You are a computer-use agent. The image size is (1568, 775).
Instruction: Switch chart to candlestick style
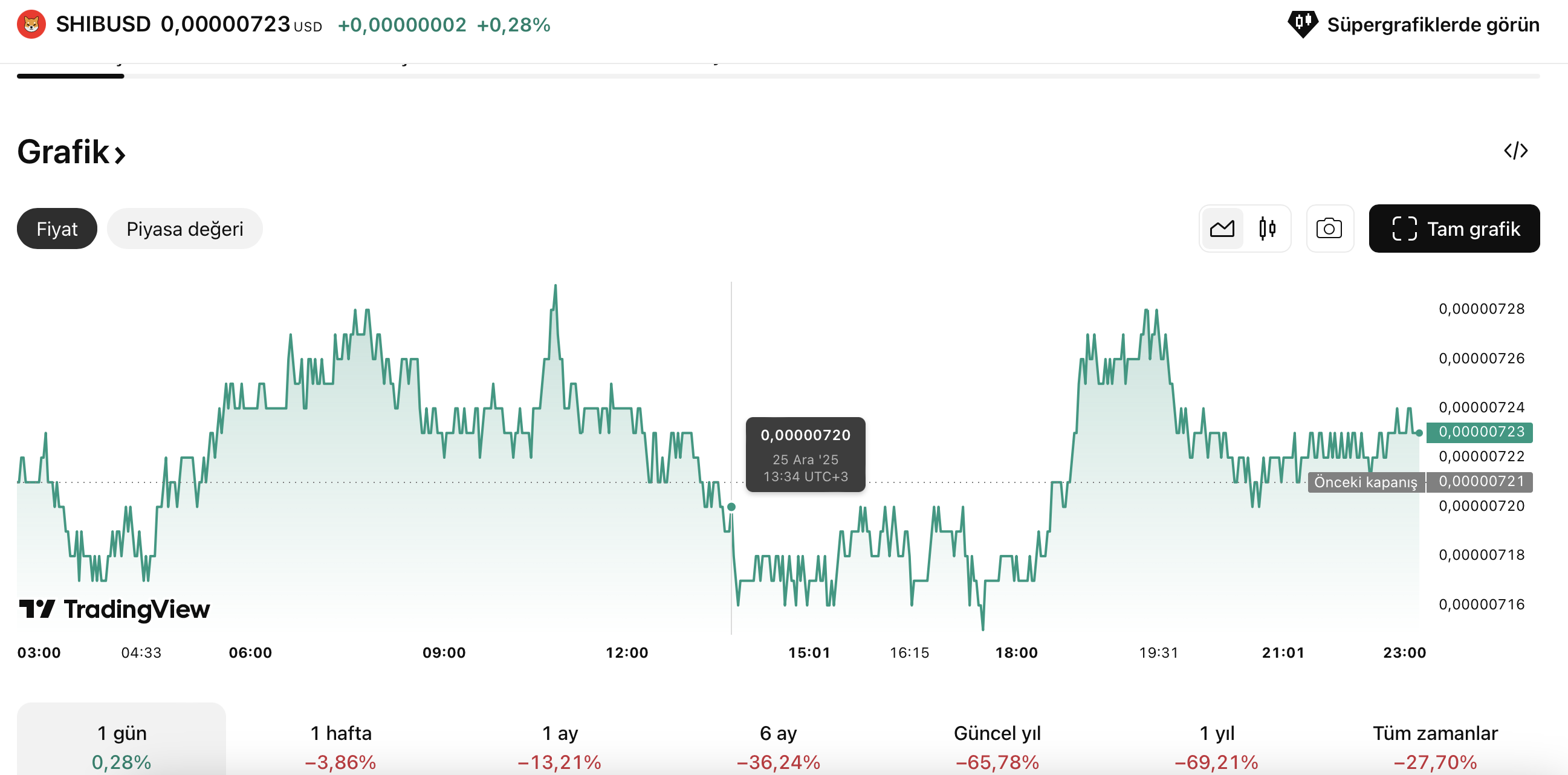1267,229
